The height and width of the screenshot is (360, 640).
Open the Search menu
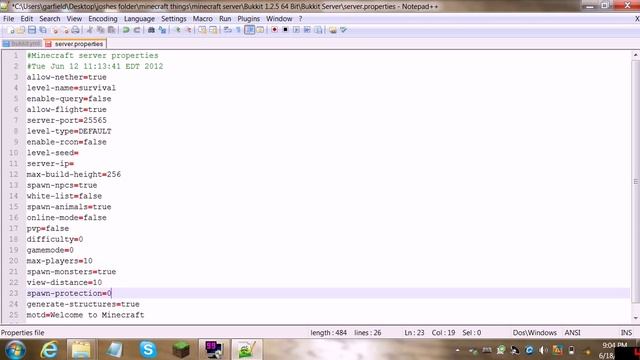[x=50, y=19]
